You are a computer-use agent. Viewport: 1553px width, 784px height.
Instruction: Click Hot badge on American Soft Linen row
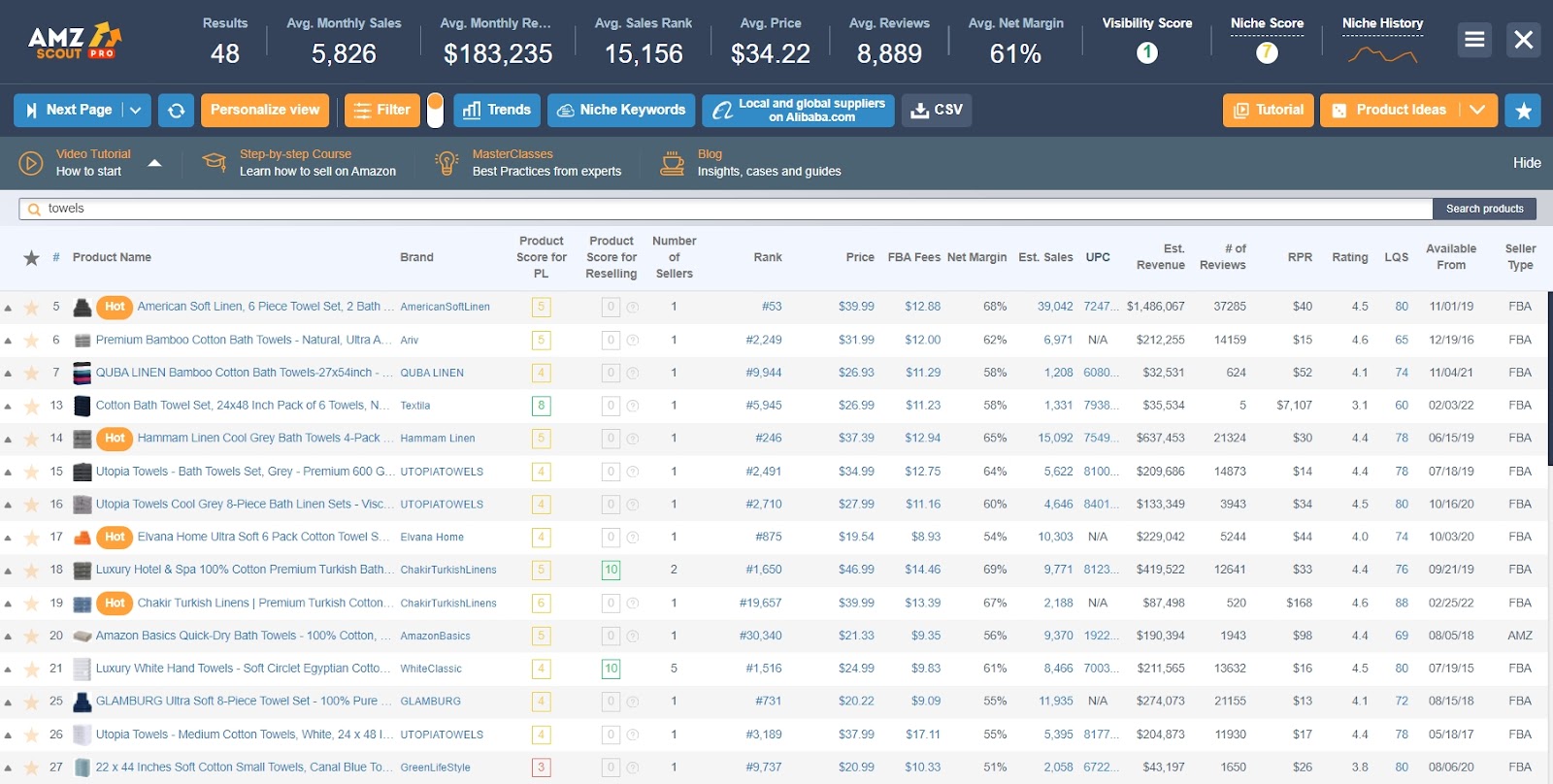tap(115, 307)
